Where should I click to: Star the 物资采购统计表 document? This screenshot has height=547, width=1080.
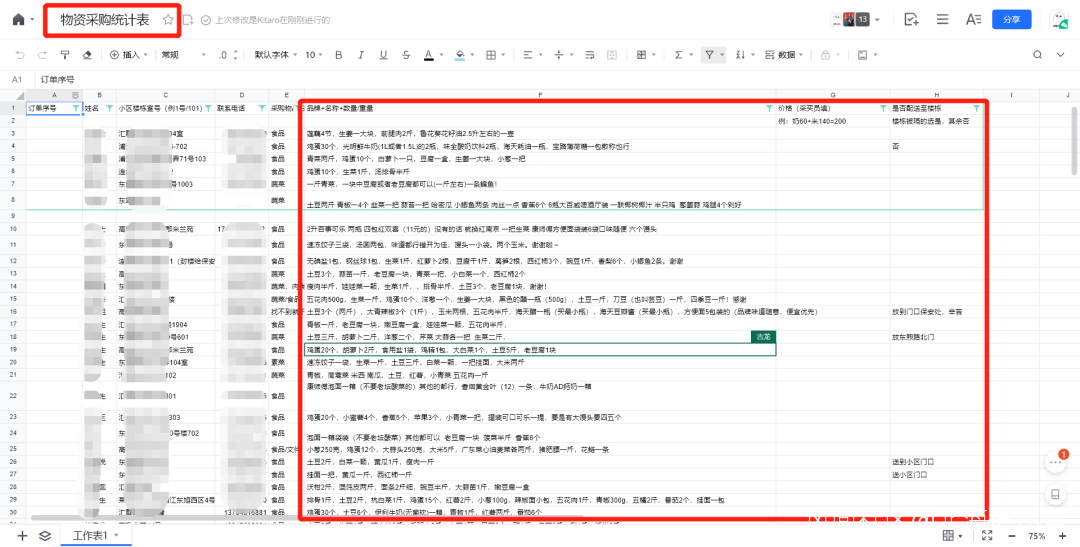point(167,20)
